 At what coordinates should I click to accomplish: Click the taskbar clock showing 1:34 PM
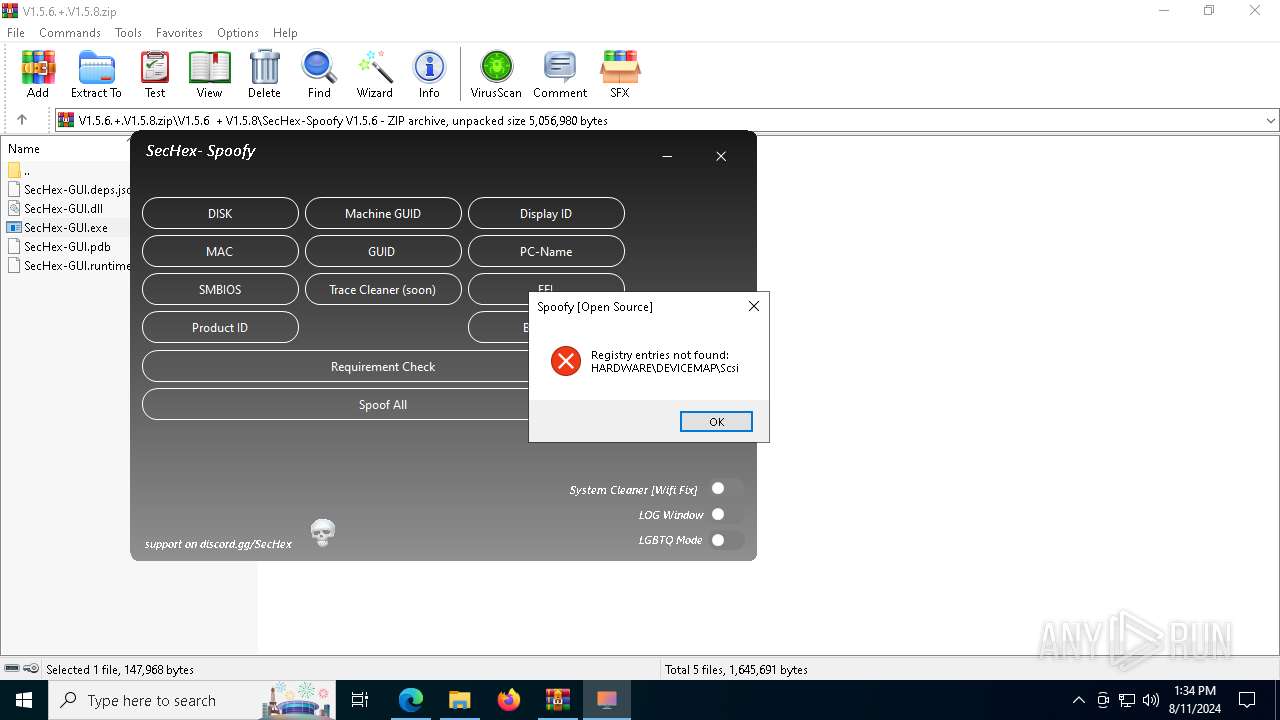click(1195, 700)
